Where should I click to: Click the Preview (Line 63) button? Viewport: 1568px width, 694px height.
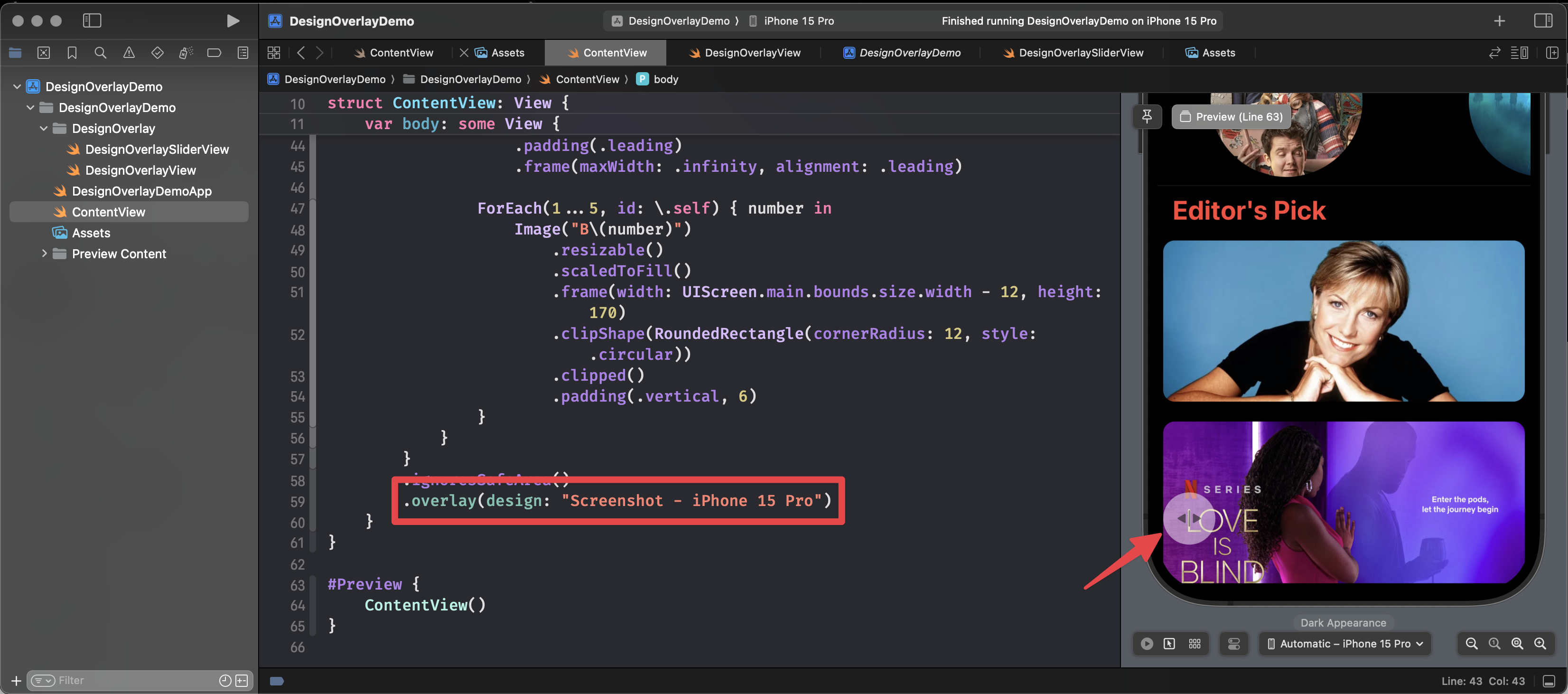coord(1232,116)
